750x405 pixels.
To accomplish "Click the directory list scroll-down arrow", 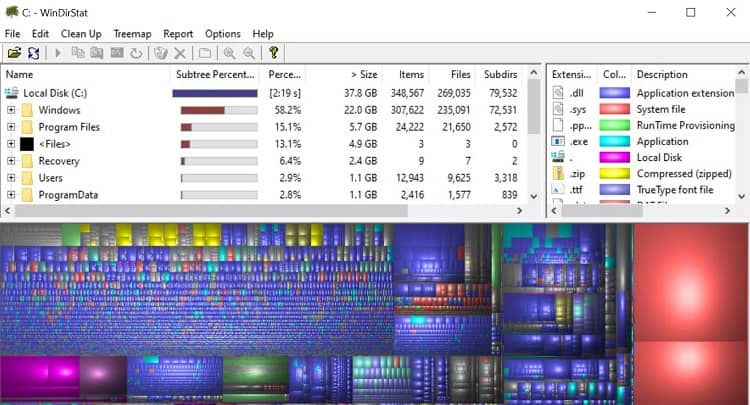I will (534, 196).
